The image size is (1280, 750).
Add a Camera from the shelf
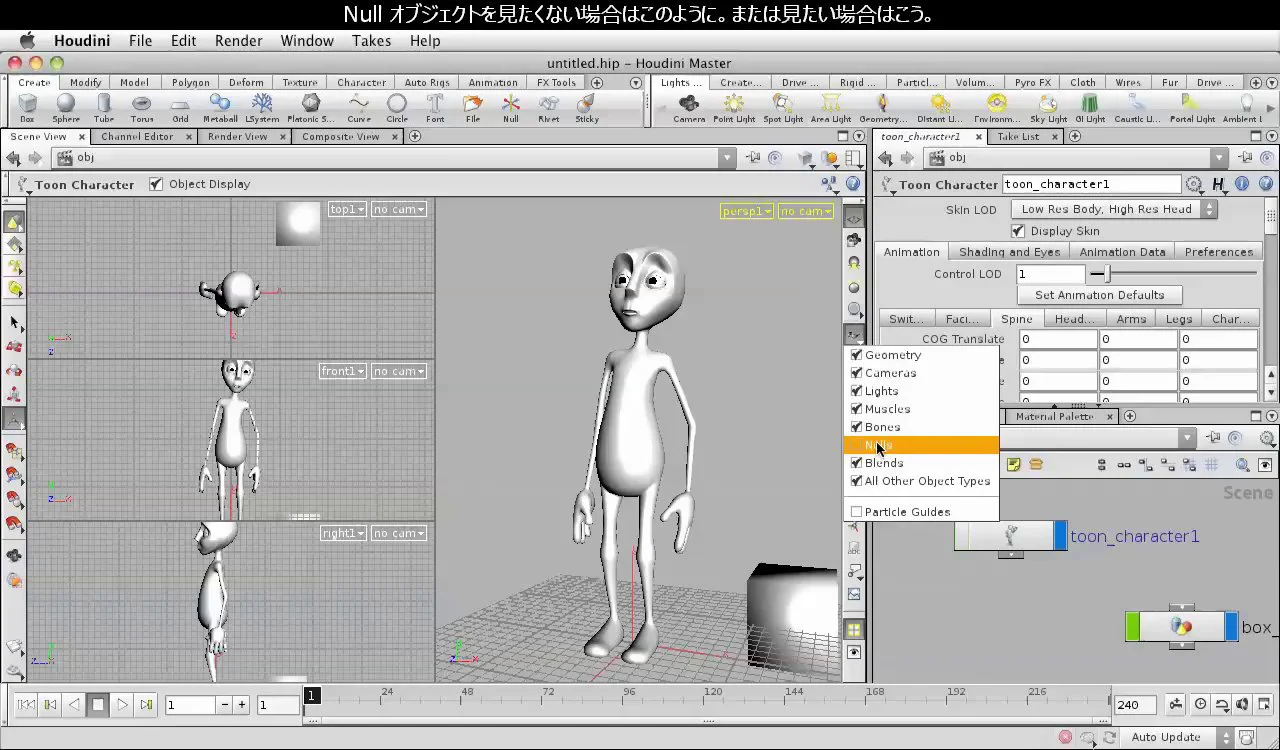coord(689,108)
